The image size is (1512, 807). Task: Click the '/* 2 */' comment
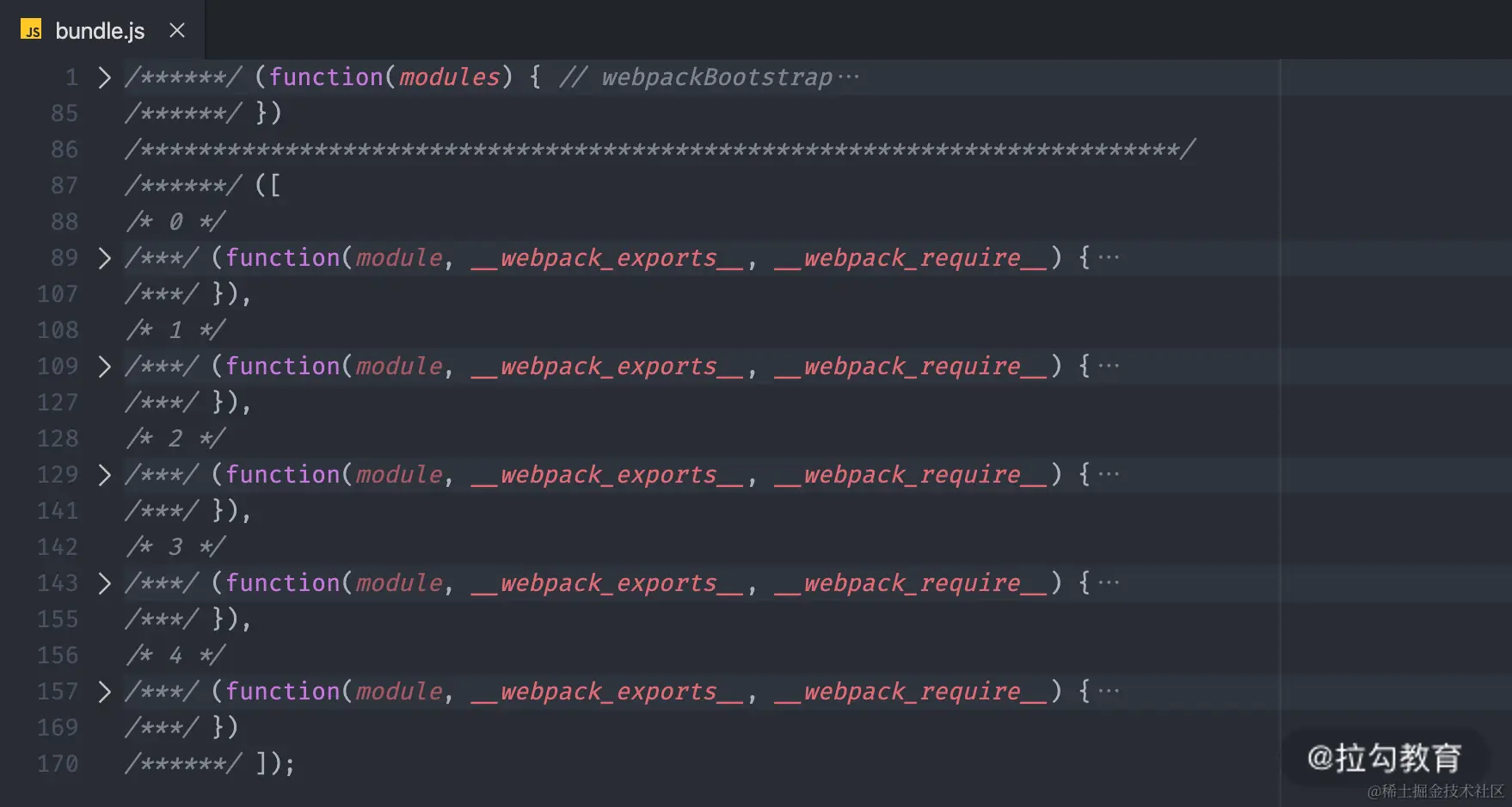click(x=175, y=439)
